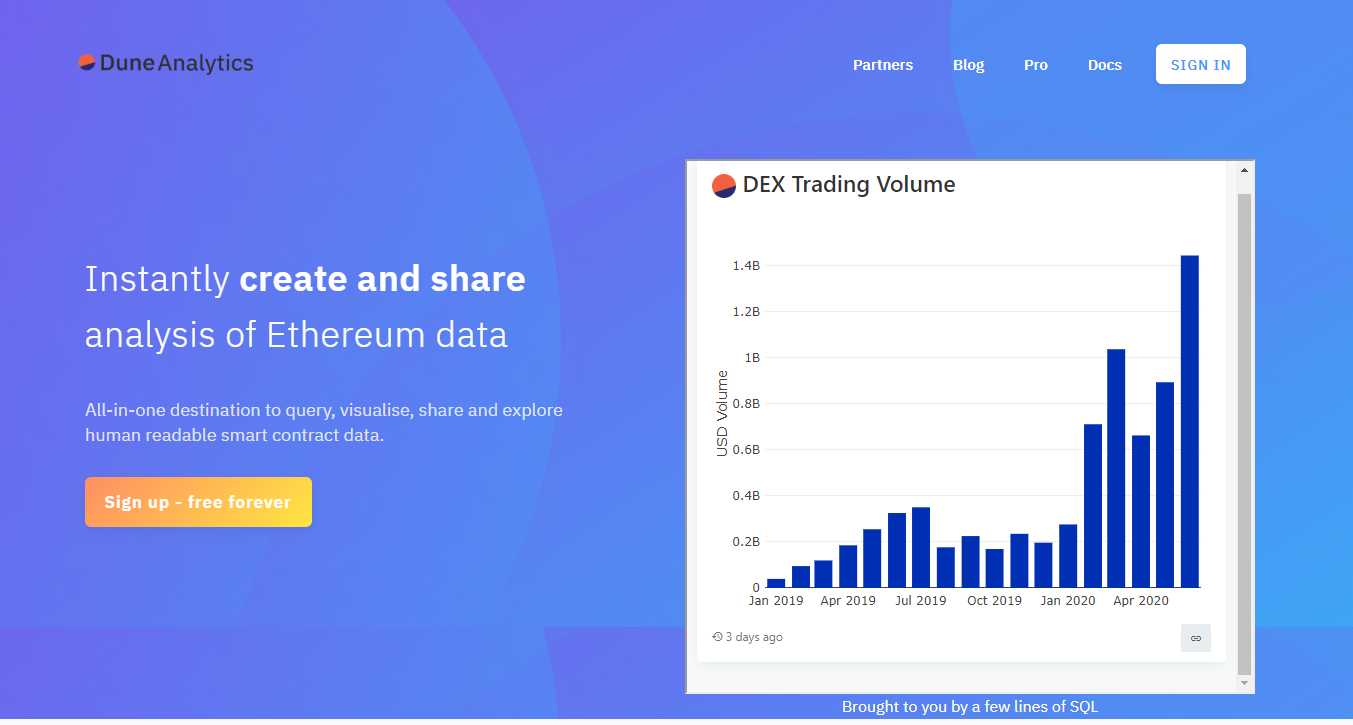Screen dimensions: 1353x725
Task: Select the bar above Jan 2020 label
Action: coord(1068,556)
